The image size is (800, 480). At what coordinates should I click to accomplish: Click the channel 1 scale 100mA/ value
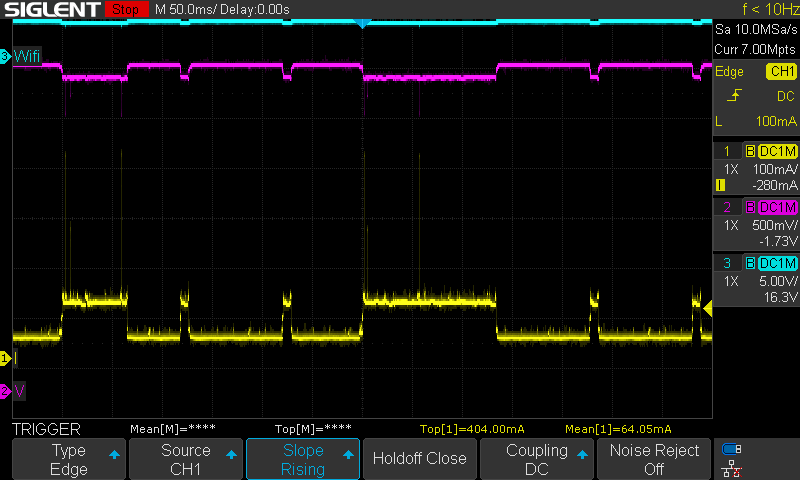point(775,169)
